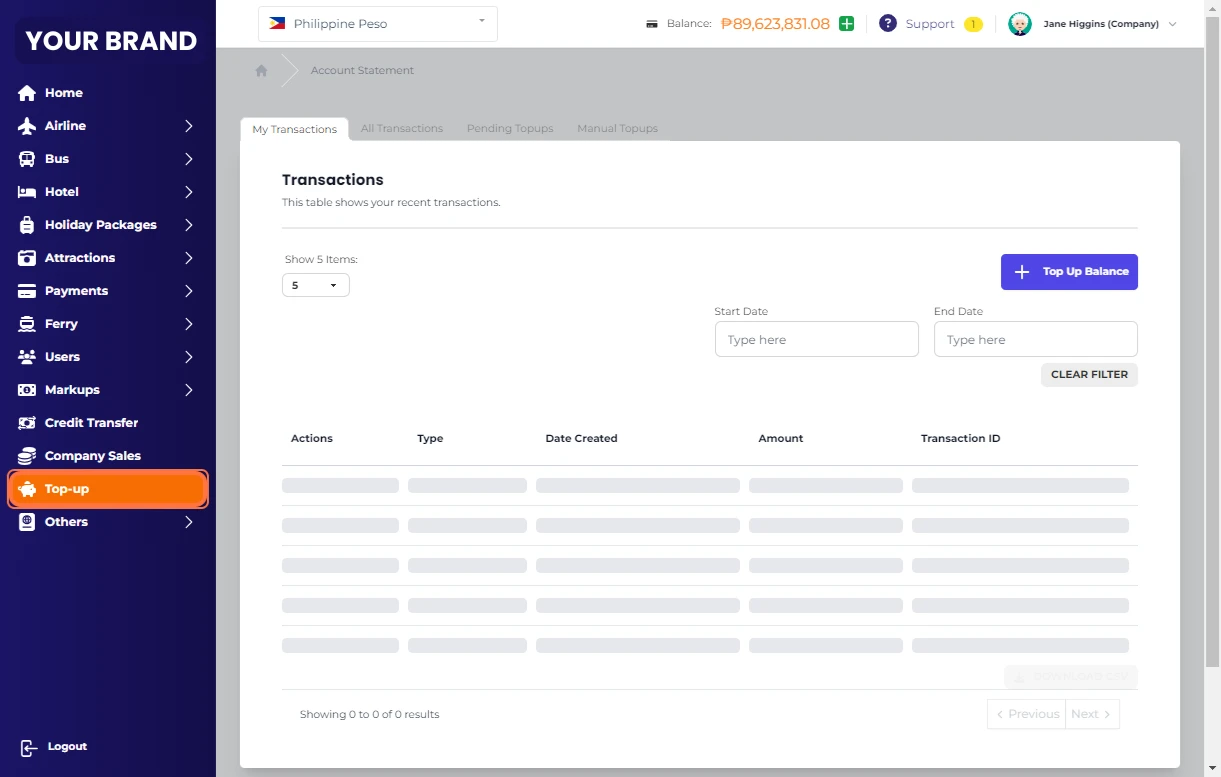
Task: Expand the Holiday Packages submenu chevron
Action: [x=189, y=225]
